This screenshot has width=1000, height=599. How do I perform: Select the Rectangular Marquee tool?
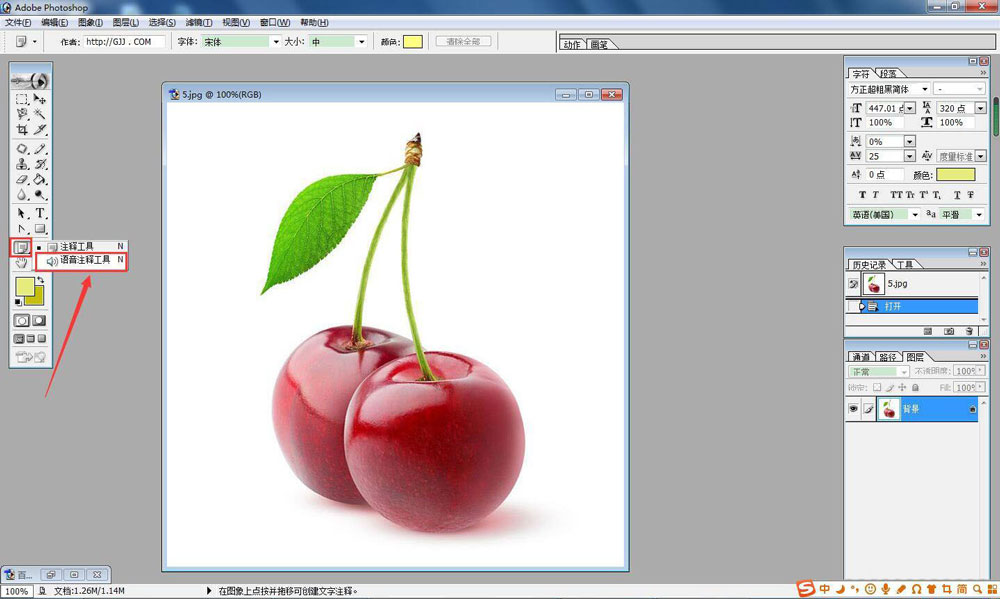pos(22,99)
